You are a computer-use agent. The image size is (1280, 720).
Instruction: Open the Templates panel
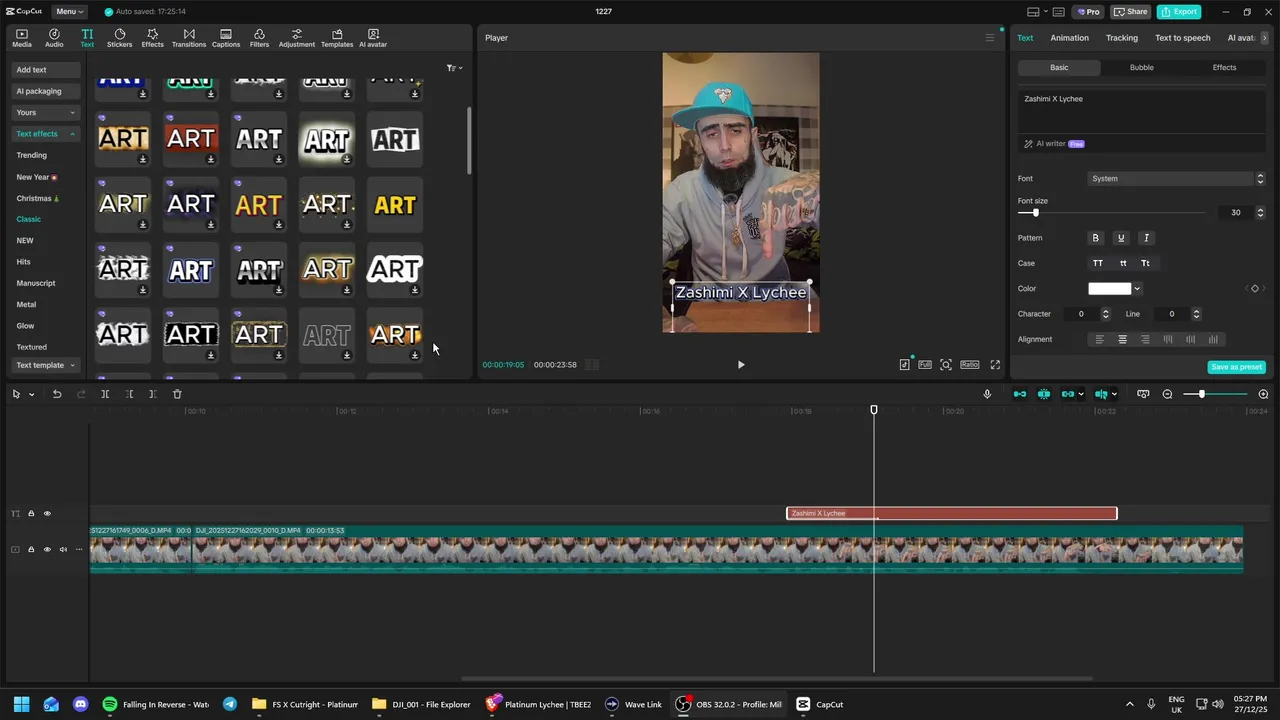click(337, 38)
